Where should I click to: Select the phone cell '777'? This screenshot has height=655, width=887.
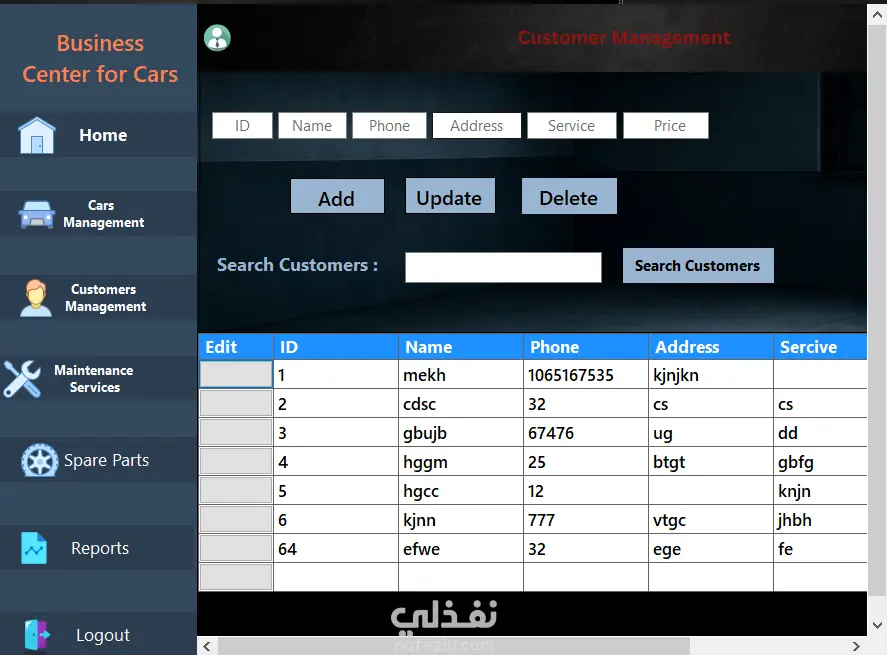coord(586,519)
